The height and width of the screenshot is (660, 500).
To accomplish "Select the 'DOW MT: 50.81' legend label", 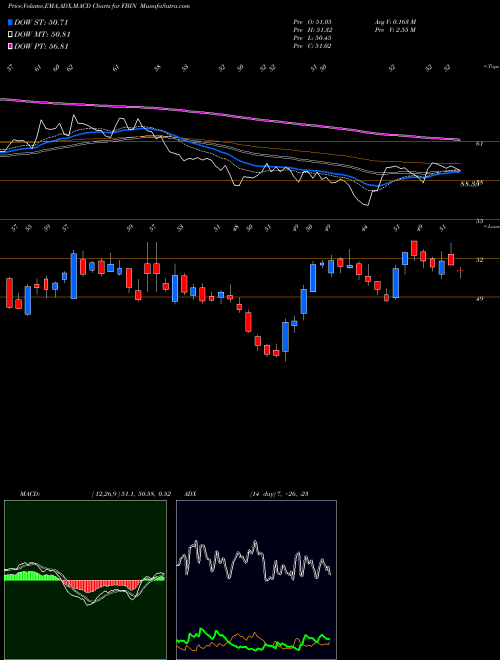I will 42,34.
